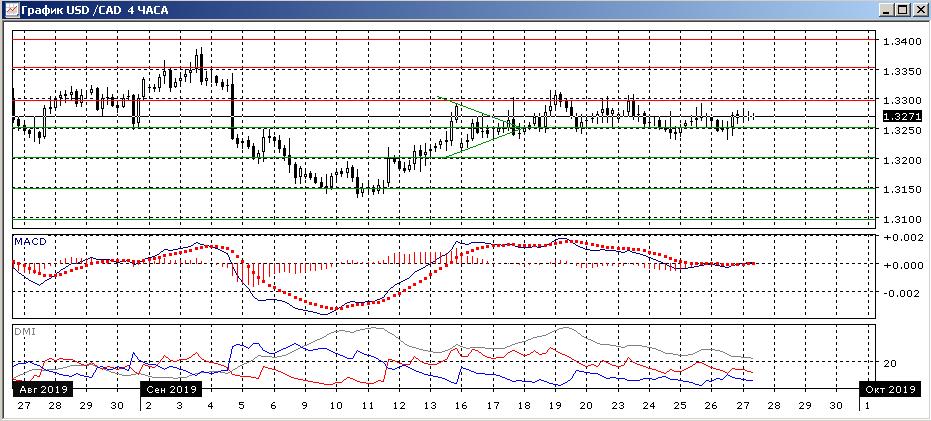
Task: Select the MACD indicator label
Action: point(28,242)
